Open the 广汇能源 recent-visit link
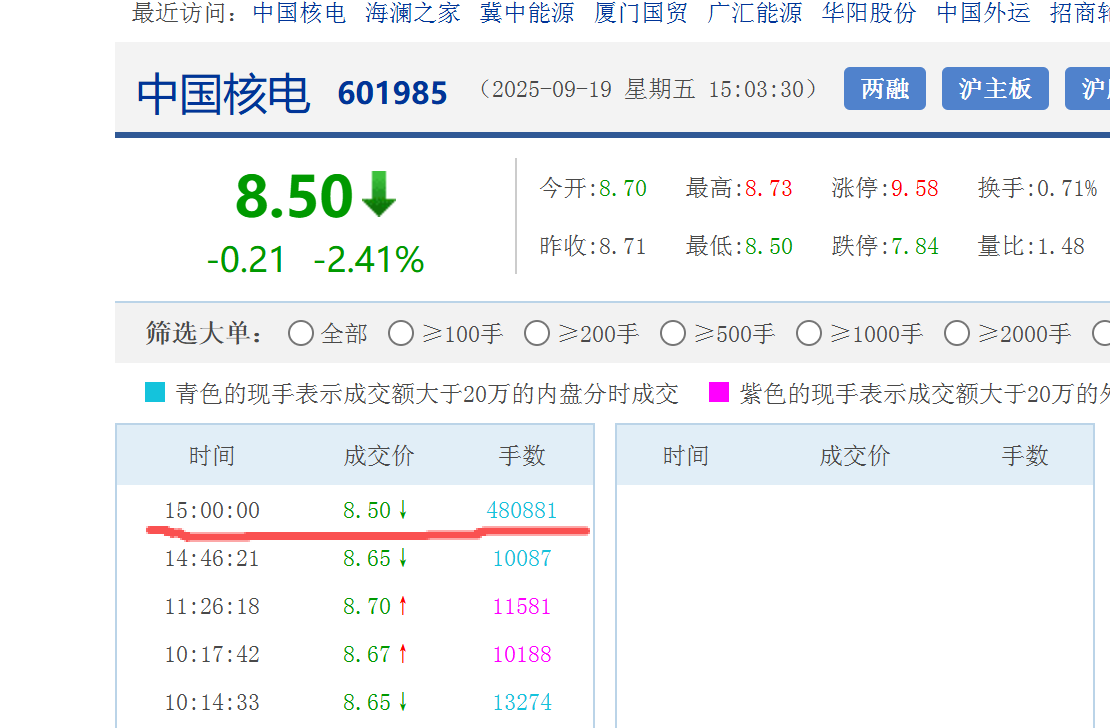 pos(755,13)
